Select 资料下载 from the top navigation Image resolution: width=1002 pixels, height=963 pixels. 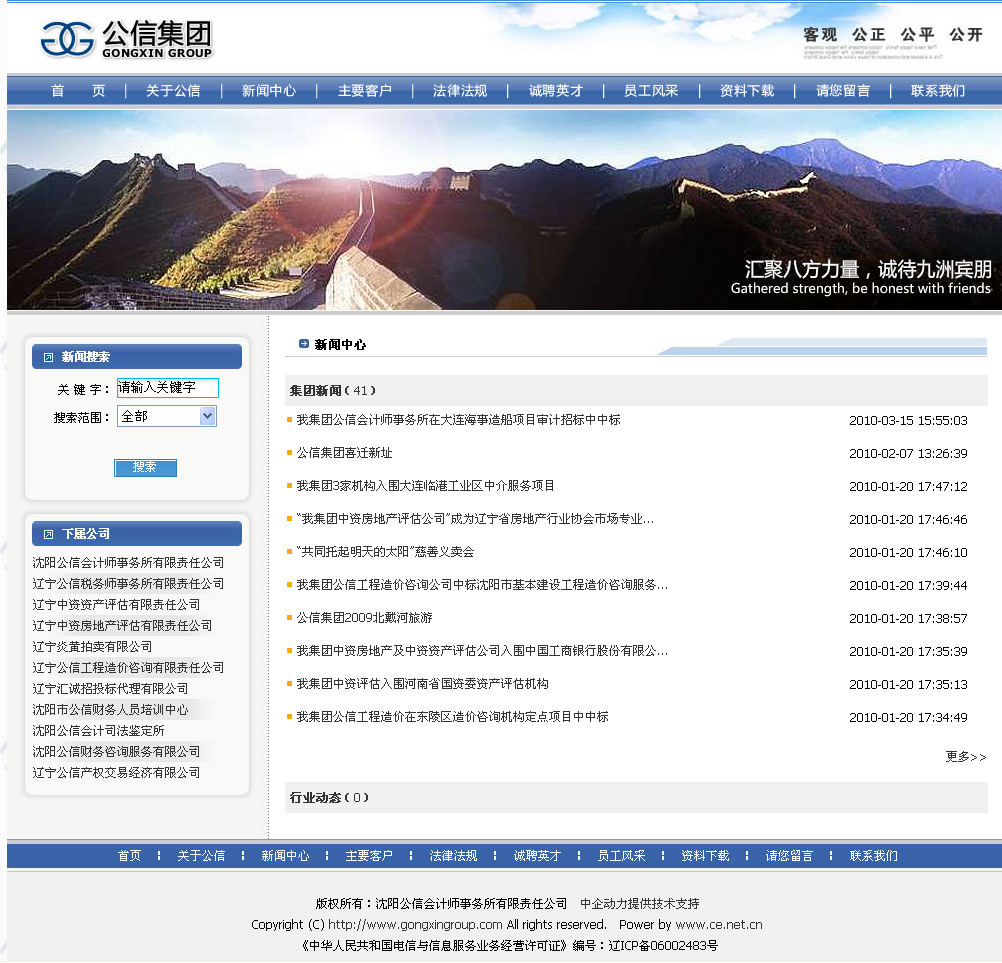tap(744, 90)
